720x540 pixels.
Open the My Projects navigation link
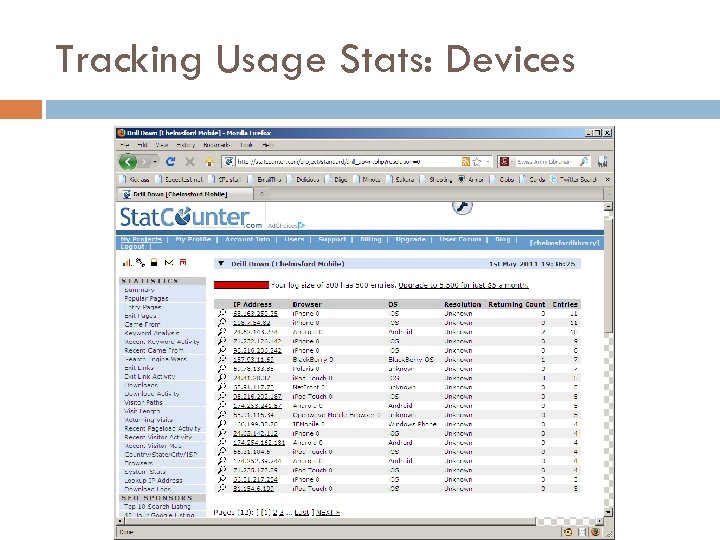coord(141,239)
